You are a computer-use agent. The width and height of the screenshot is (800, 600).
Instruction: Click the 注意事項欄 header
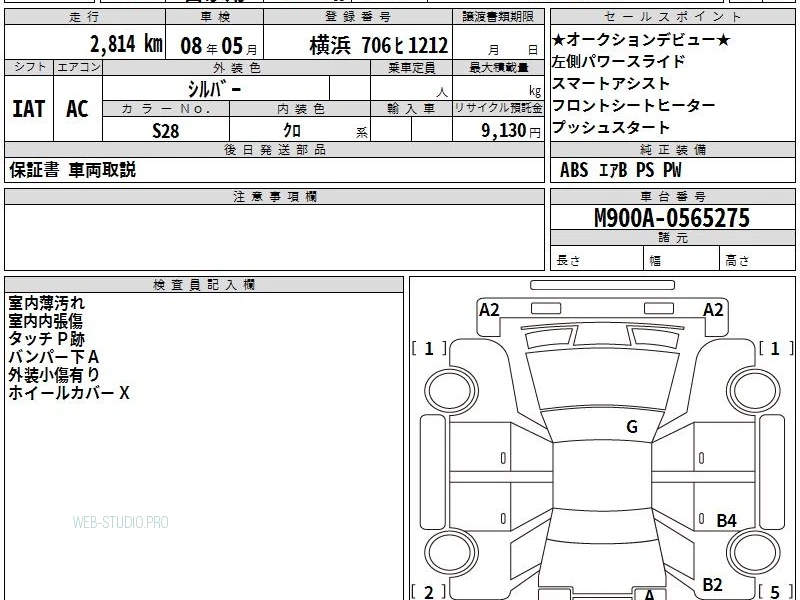pos(274,197)
